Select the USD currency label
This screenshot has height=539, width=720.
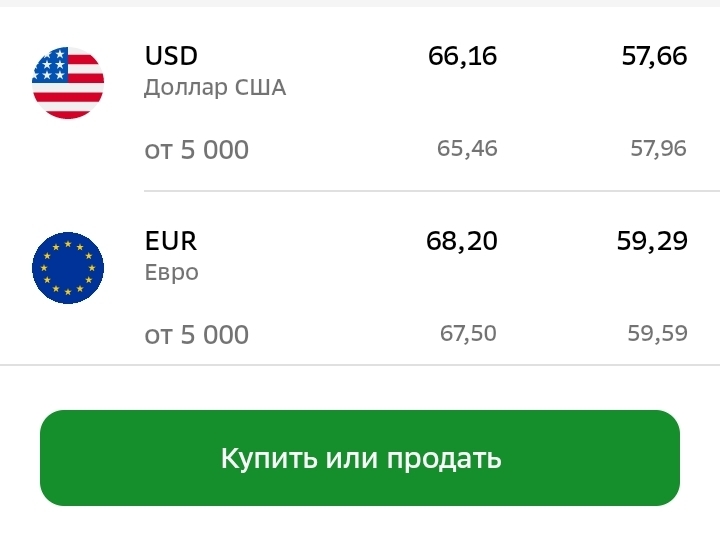coord(171,56)
